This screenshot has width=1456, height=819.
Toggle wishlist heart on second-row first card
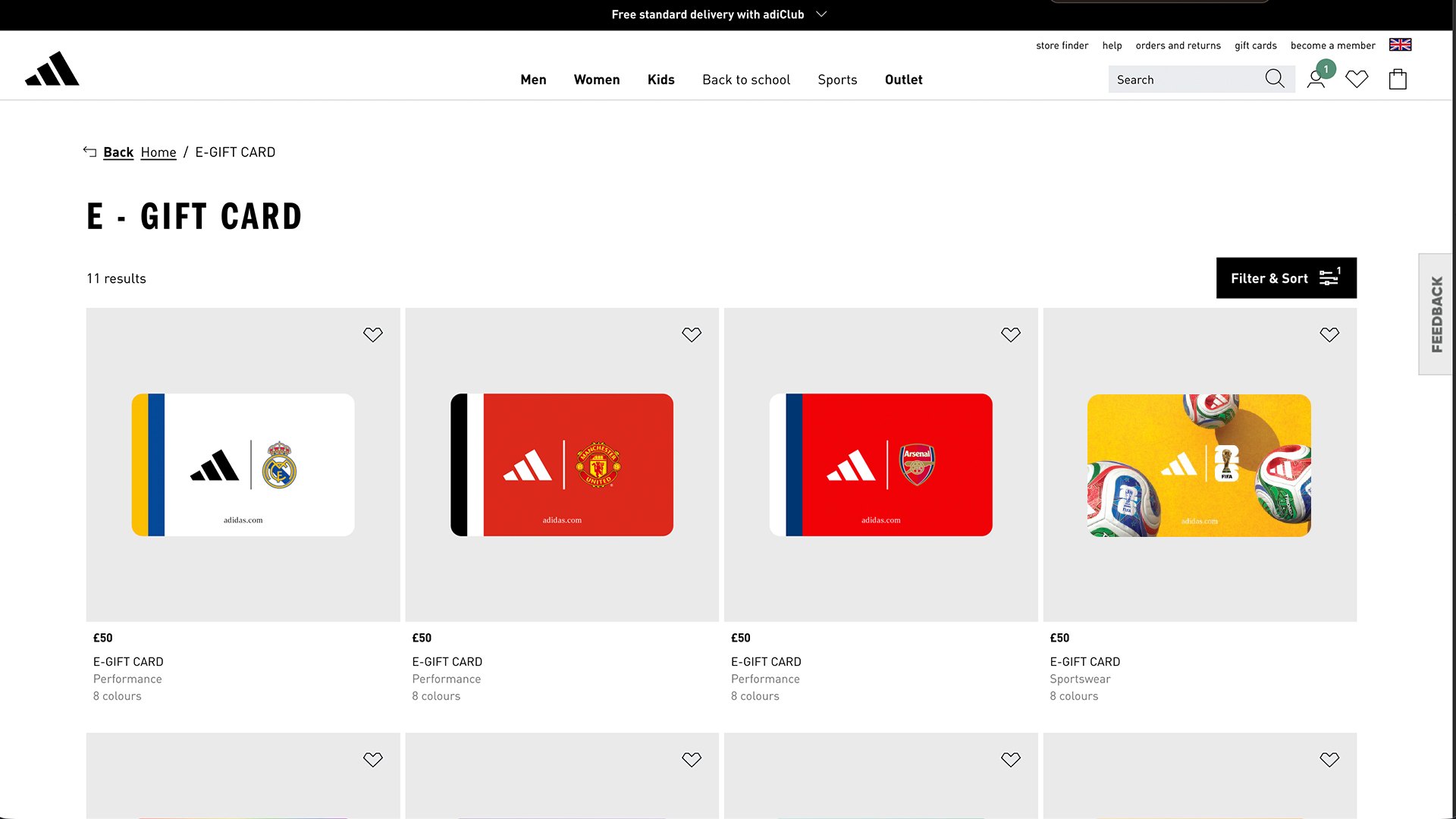point(372,759)
